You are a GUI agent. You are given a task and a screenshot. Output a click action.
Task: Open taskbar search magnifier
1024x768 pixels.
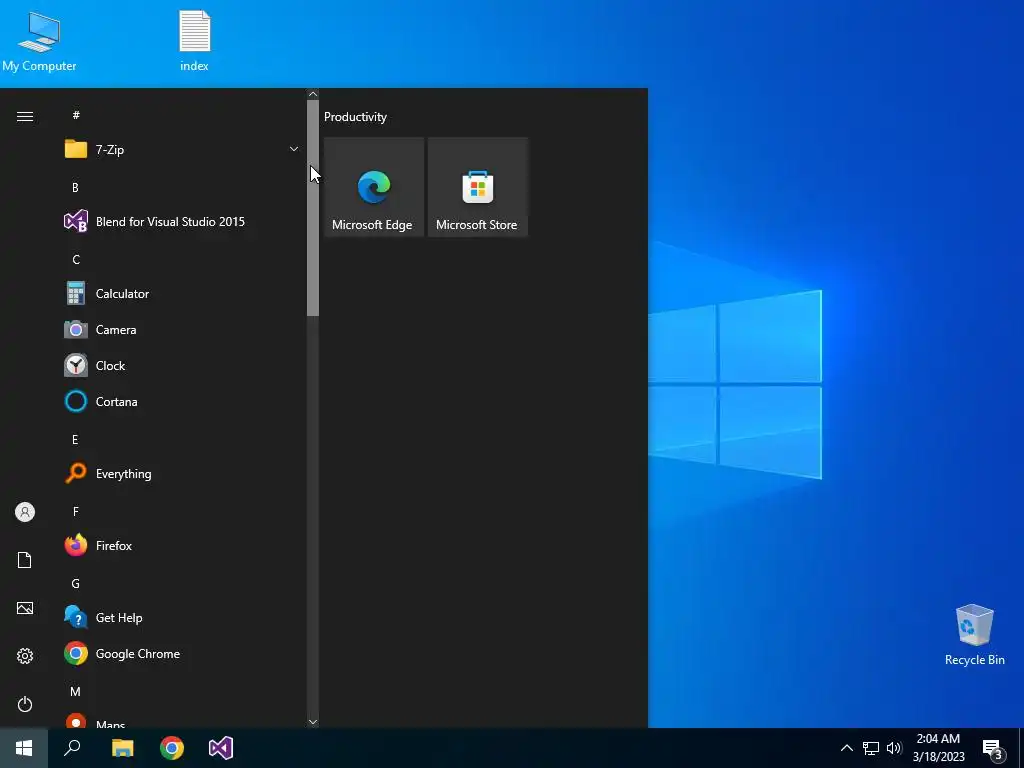point(72,748)
